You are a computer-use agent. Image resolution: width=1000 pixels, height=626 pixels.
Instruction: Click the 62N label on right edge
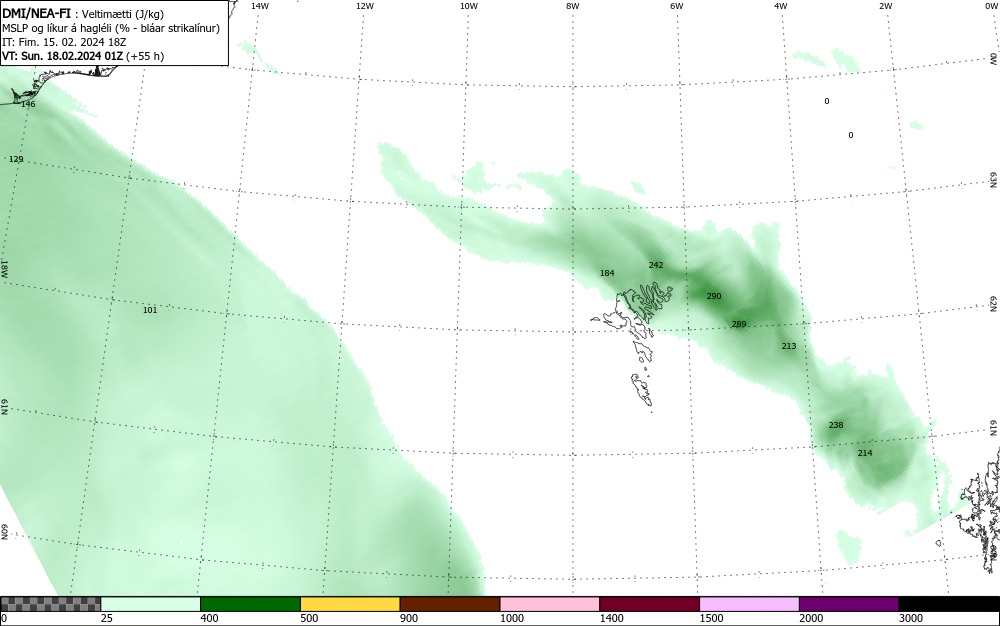click(x=994, y=303)
